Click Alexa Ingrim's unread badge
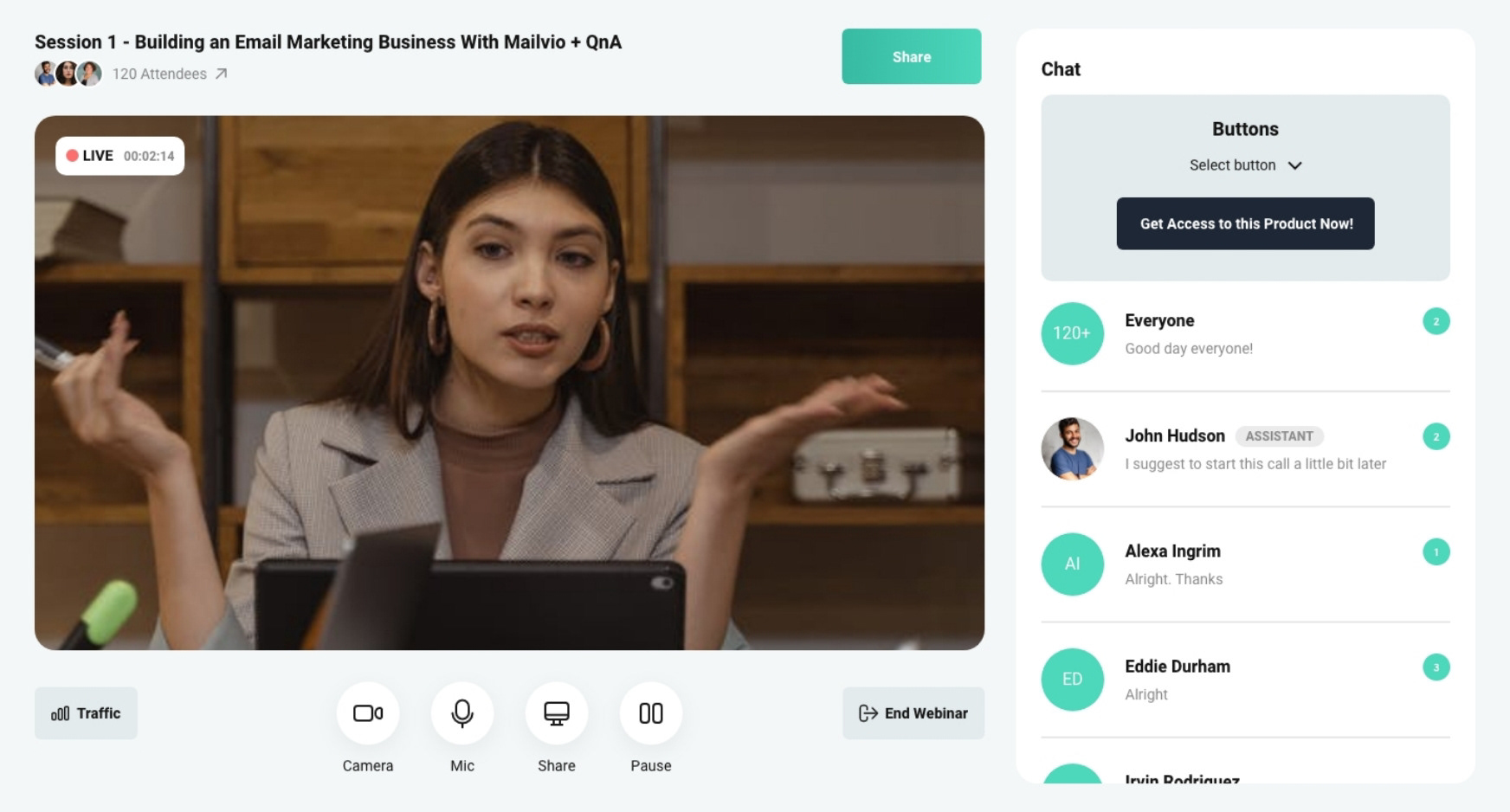Viewport: 1510px width, 812px height. [1436, 551]
